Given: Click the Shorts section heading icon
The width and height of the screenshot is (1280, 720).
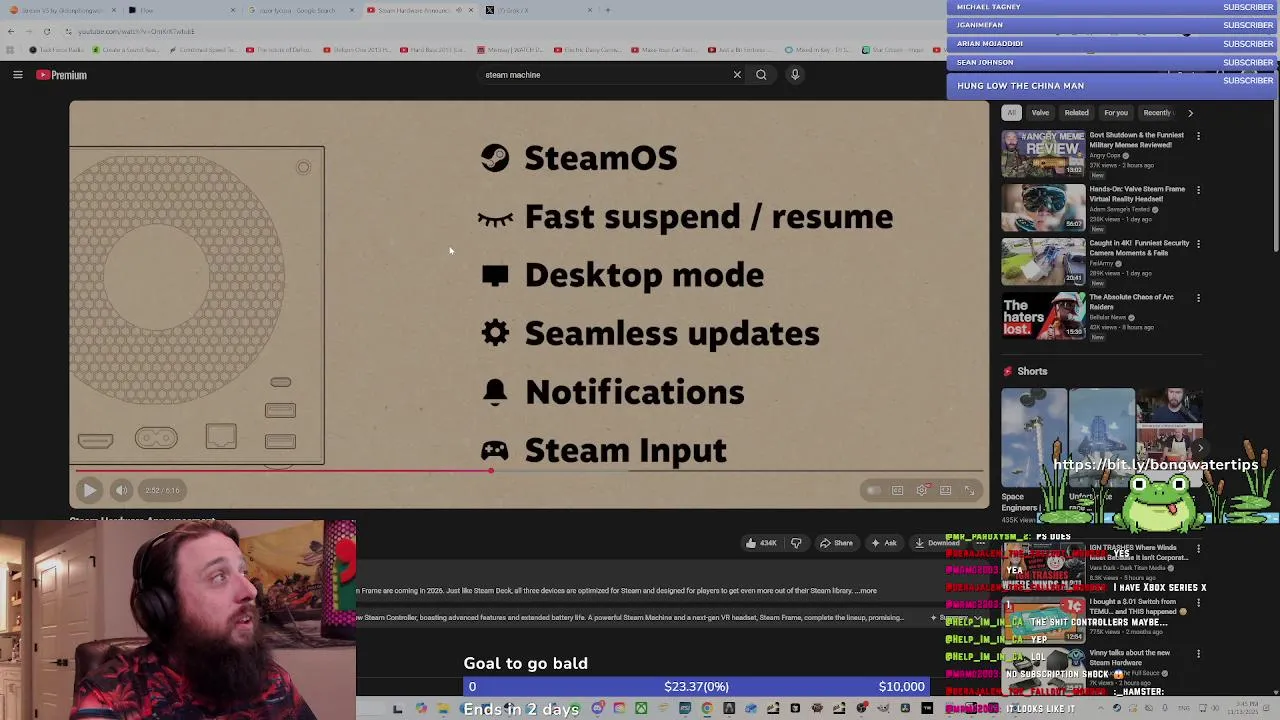Looking at the screenshot, I should [x=1008, y=371].
